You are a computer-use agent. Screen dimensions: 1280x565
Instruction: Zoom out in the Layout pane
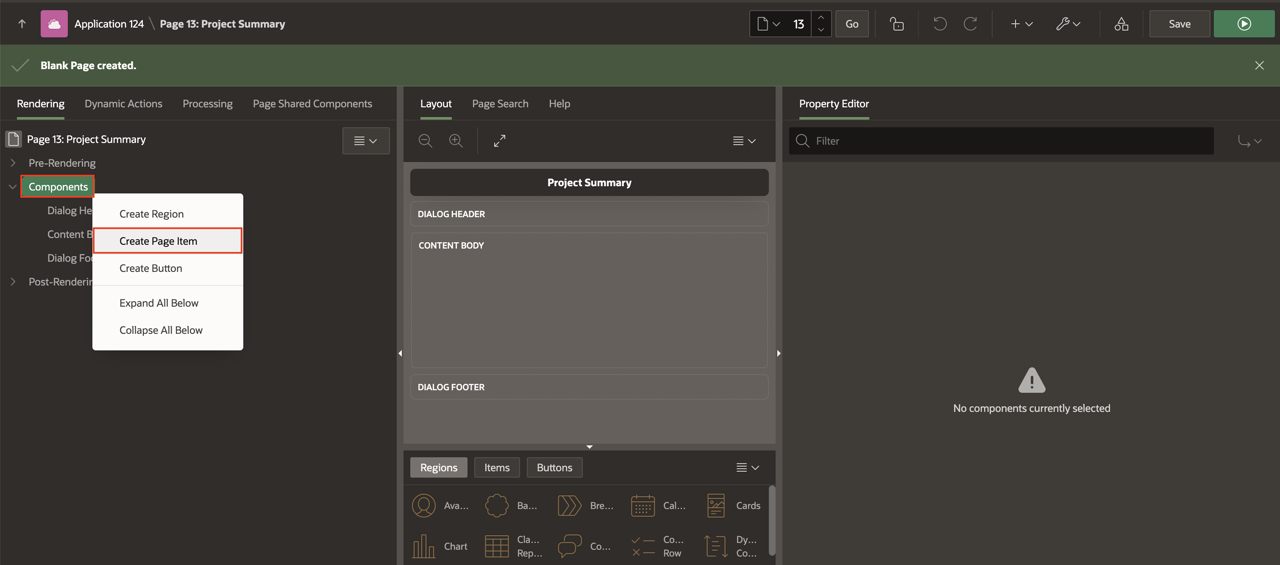click(425, 141)
